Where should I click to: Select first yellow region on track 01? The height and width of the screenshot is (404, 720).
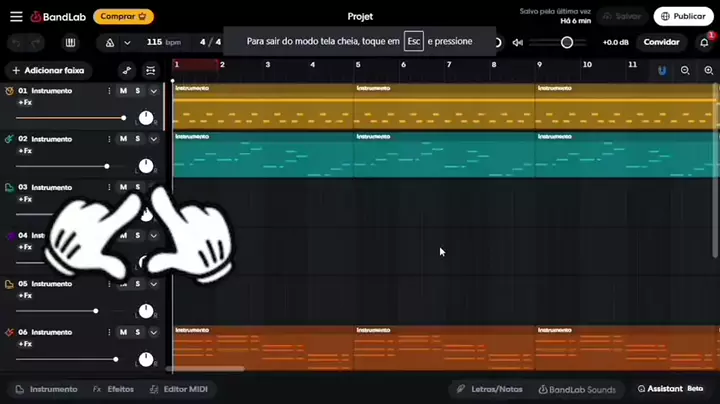click(263, 106)
